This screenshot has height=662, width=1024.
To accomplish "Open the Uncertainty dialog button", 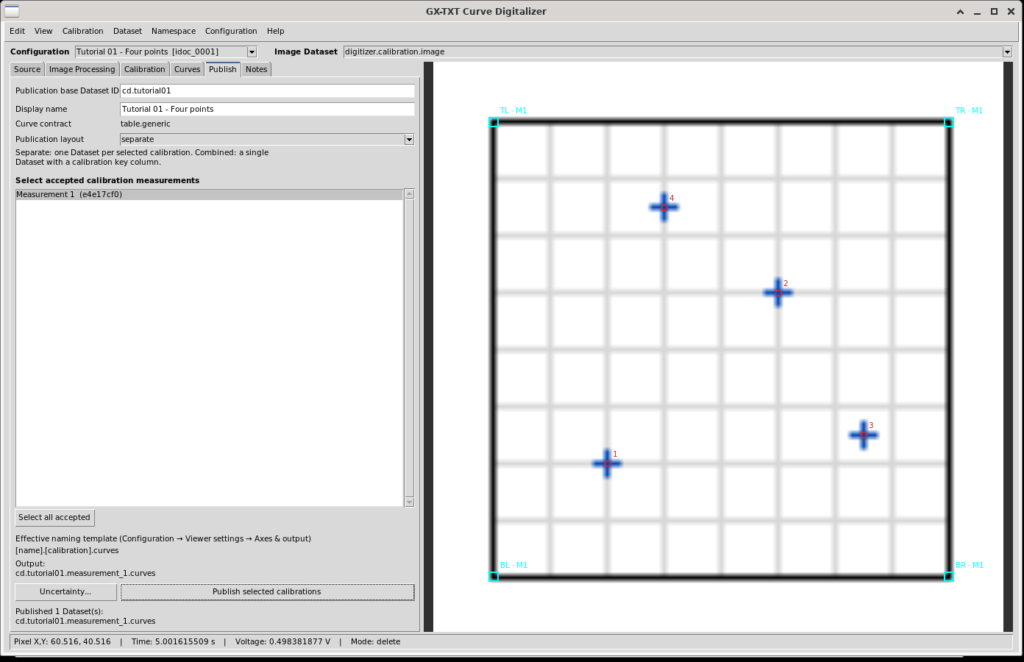I will coord(66,592).
